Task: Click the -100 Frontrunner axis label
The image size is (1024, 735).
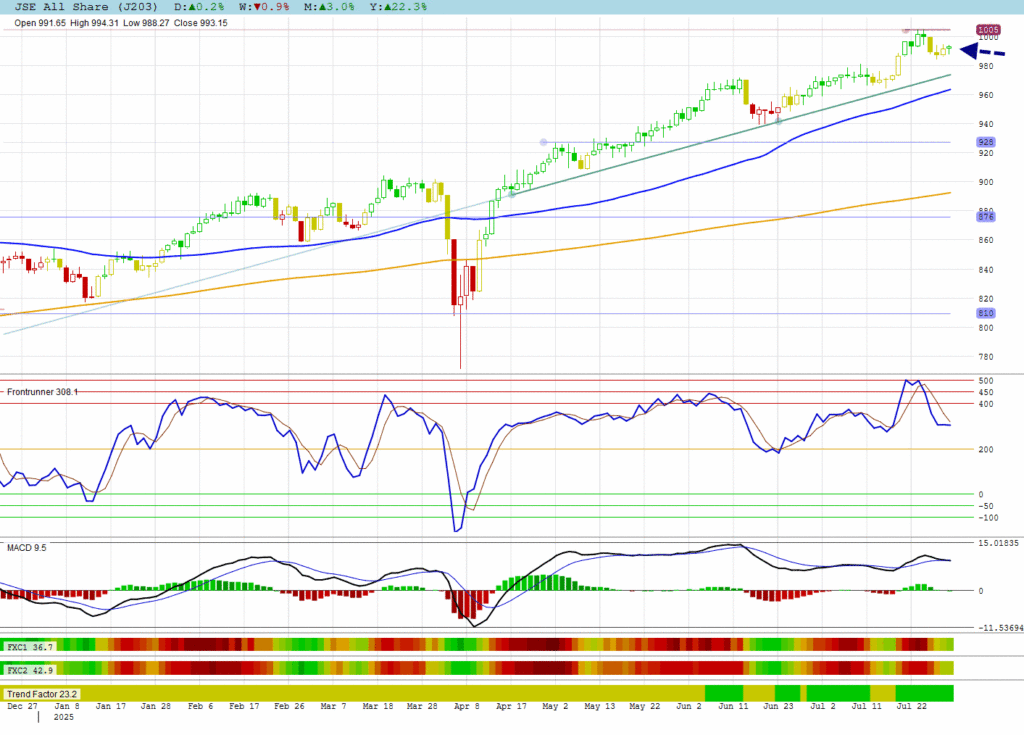Action: 988,518
